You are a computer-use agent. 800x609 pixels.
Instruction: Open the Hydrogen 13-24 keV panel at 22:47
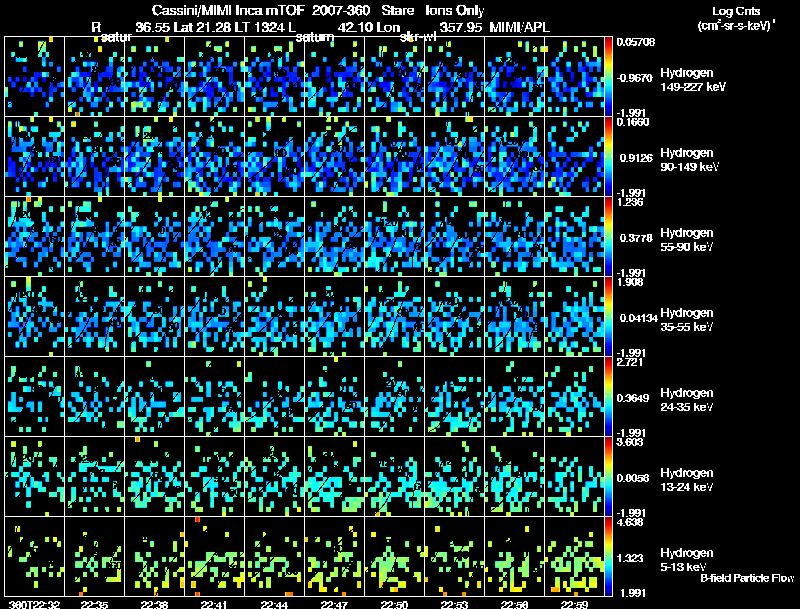click(334, 476)
